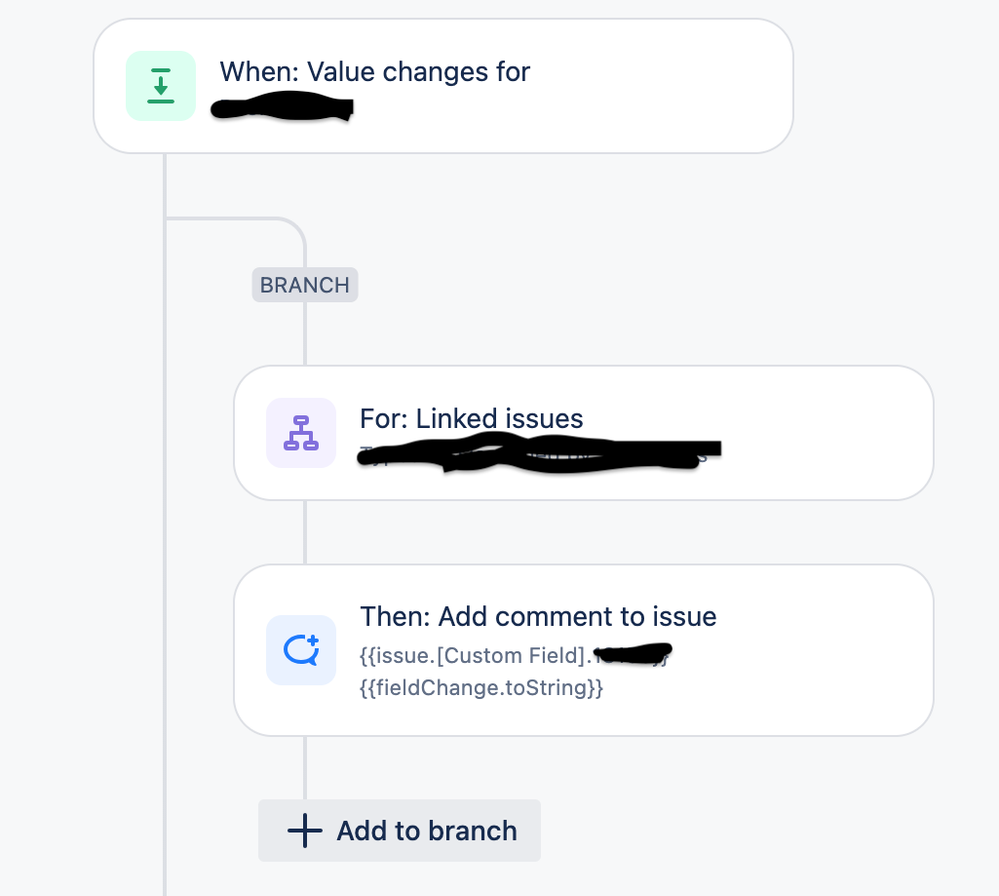Select the Then: Add comment to issue title
999x896 pixels.
point(540,617)
